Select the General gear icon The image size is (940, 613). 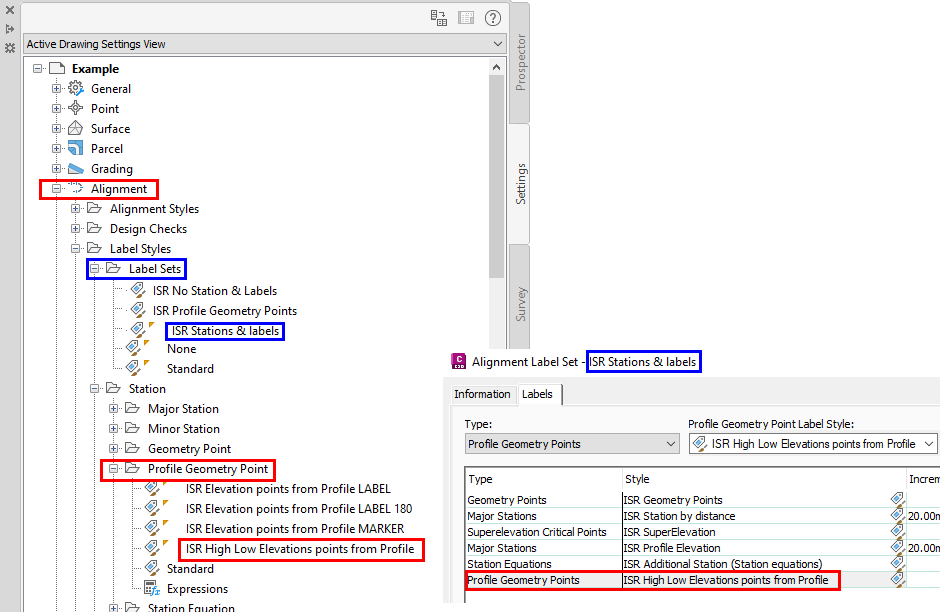[76, 88]
